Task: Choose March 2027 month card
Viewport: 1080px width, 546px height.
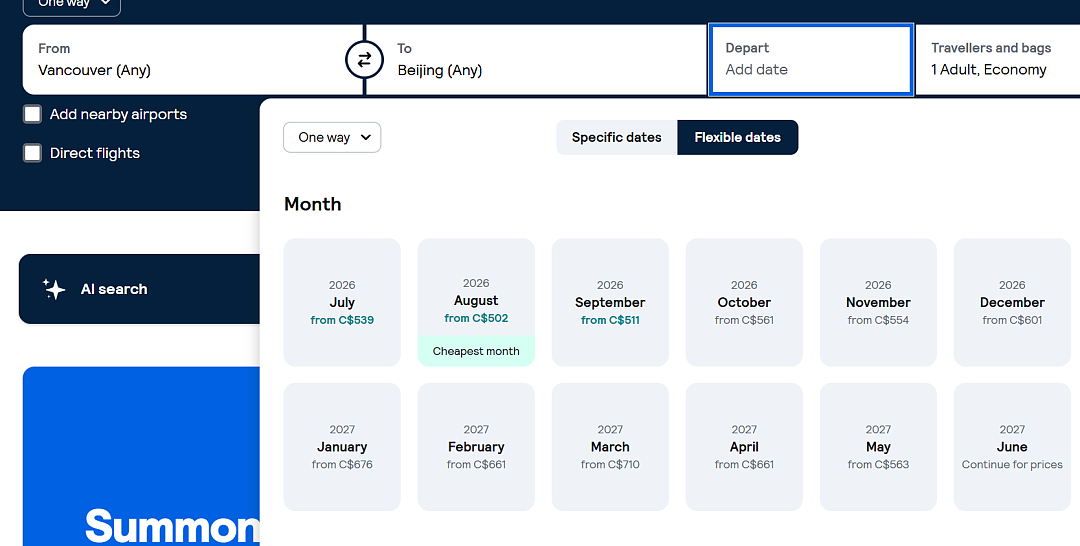Action: [x=610, y=447]
